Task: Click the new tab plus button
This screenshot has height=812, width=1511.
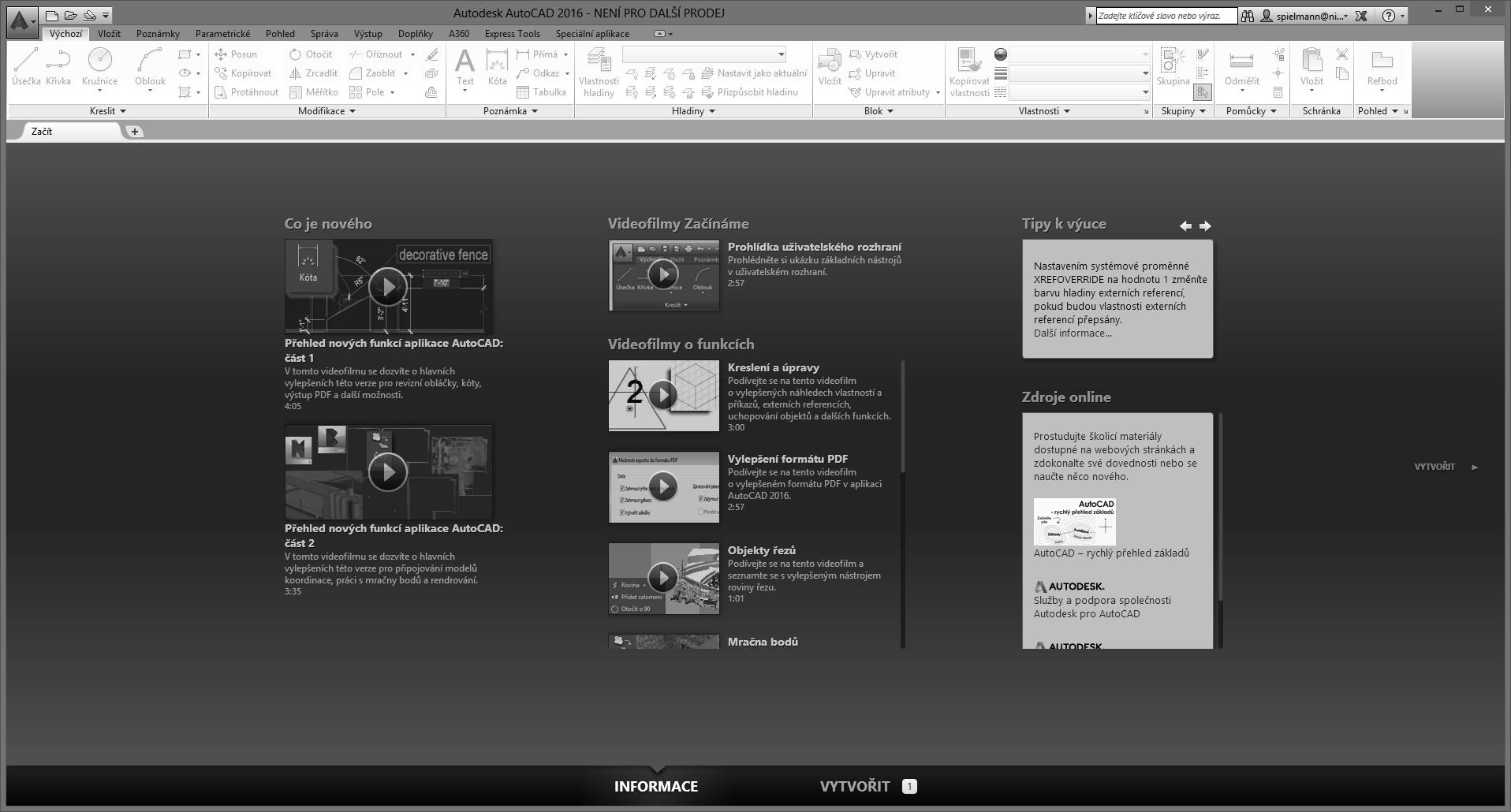Action: point(135,132)
